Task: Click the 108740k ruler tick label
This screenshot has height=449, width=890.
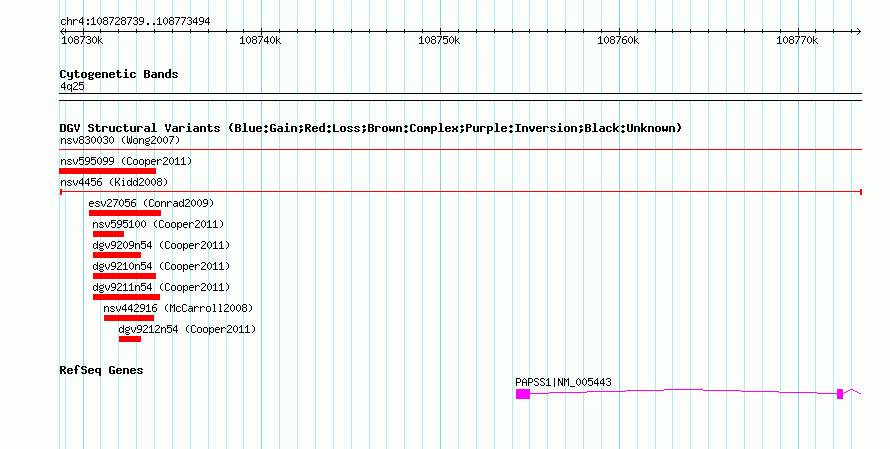Action: [260, 40]
